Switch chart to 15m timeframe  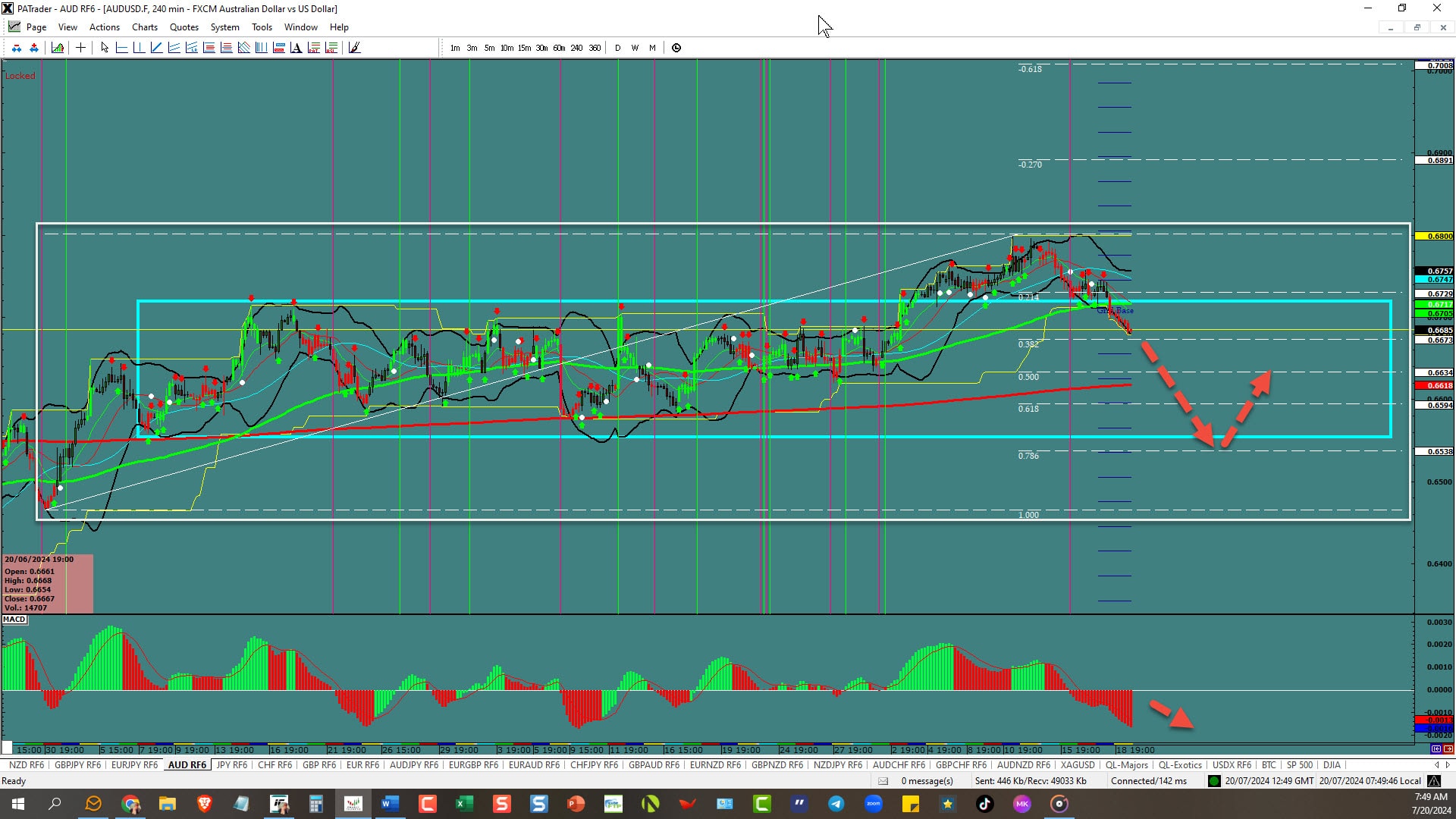tap(524, 48)
